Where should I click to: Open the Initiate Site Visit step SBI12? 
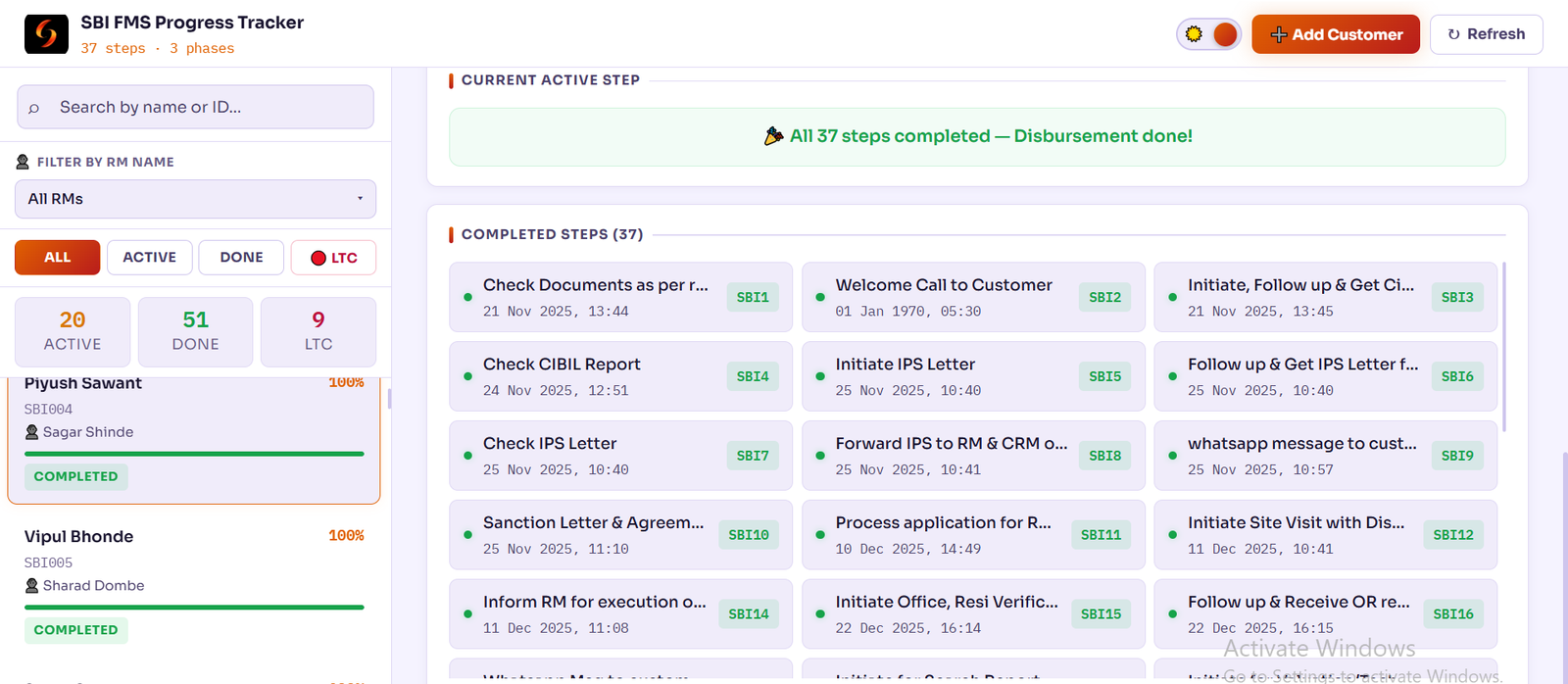[x=1325, y=535]
